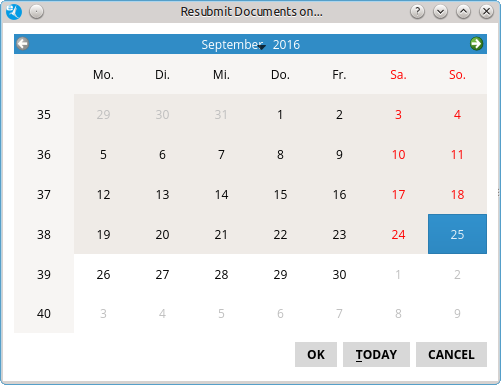Choose greyed October 8 in week 40
Image resolution: width=501 pixels, height=385 pixels.
click(x=398, y=313)
